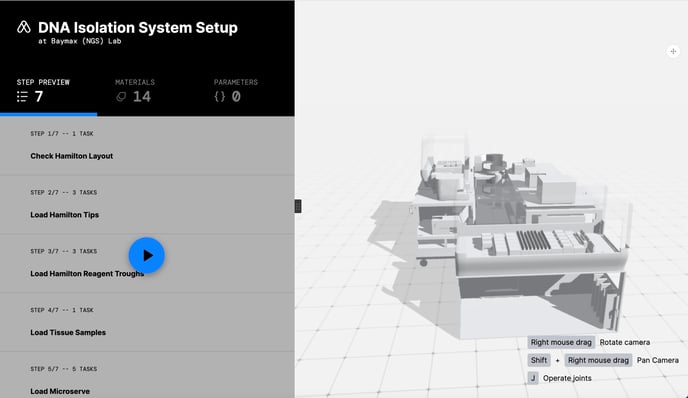Image resolution: width=688 pixels, height=398 pixels.
Task: Click the J key hint for joints
Action: (x=533, y=378)
